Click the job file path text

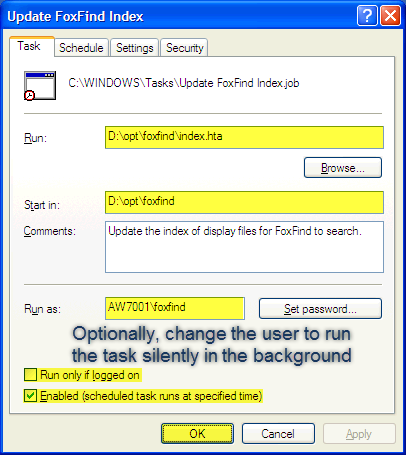coord(184,83)
